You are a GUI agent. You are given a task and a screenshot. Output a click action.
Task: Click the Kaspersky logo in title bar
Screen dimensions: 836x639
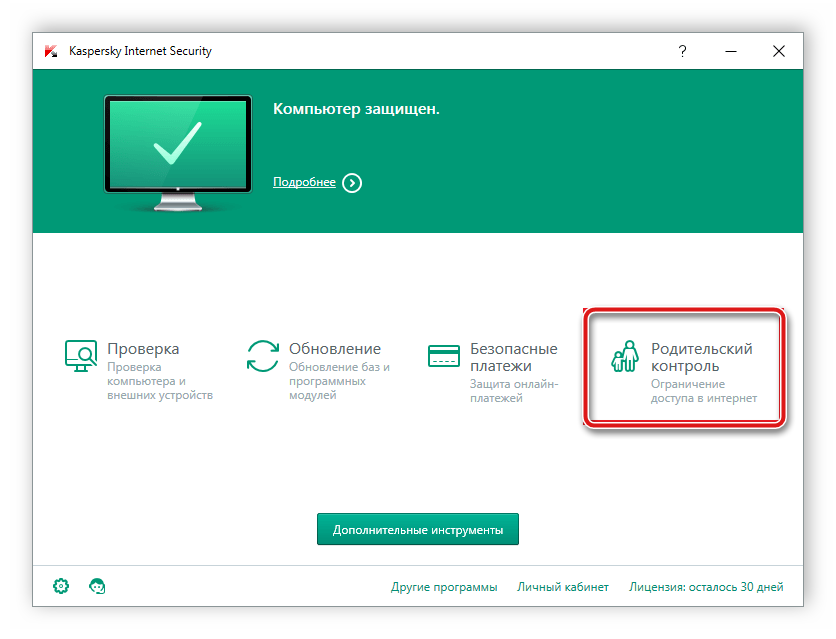pyautogui.click(x=51, y=51)
